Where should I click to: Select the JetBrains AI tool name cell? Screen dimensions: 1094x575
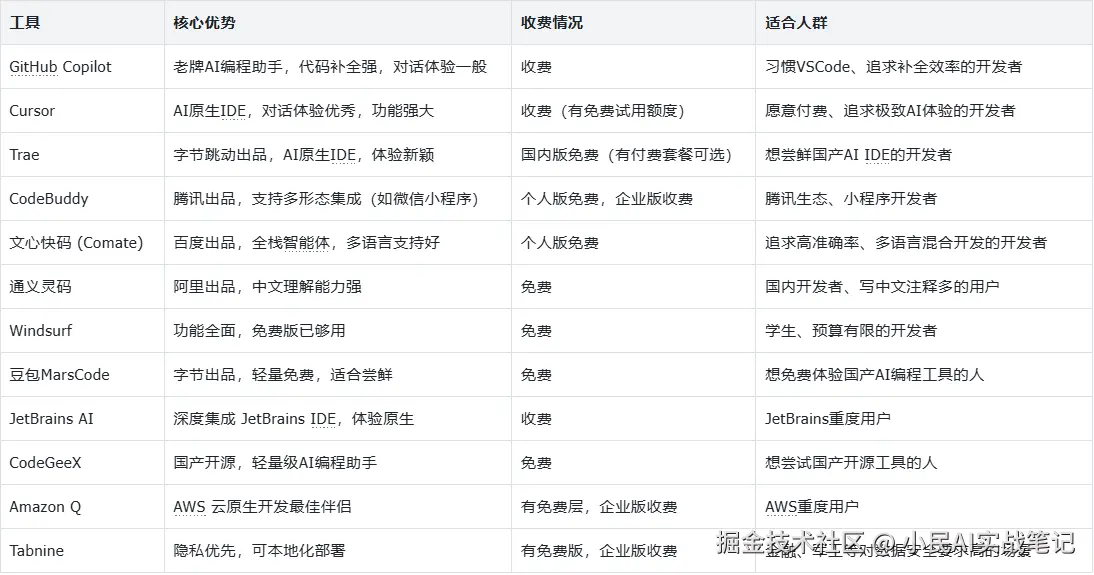click(82, 419)
